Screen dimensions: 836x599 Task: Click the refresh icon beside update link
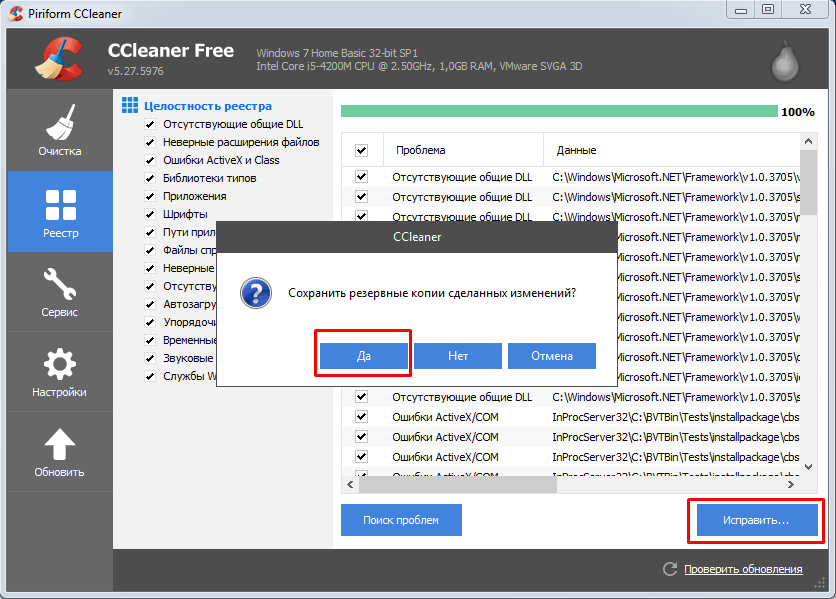(x=670, y=569)
